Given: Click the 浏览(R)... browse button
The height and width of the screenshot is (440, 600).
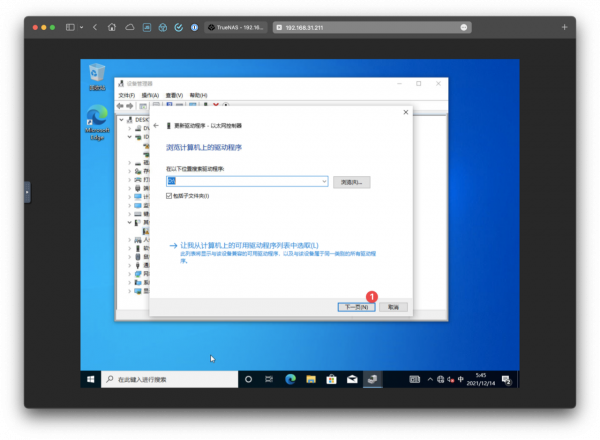Looking at the screenshot, I should click(x=351, y=182).
